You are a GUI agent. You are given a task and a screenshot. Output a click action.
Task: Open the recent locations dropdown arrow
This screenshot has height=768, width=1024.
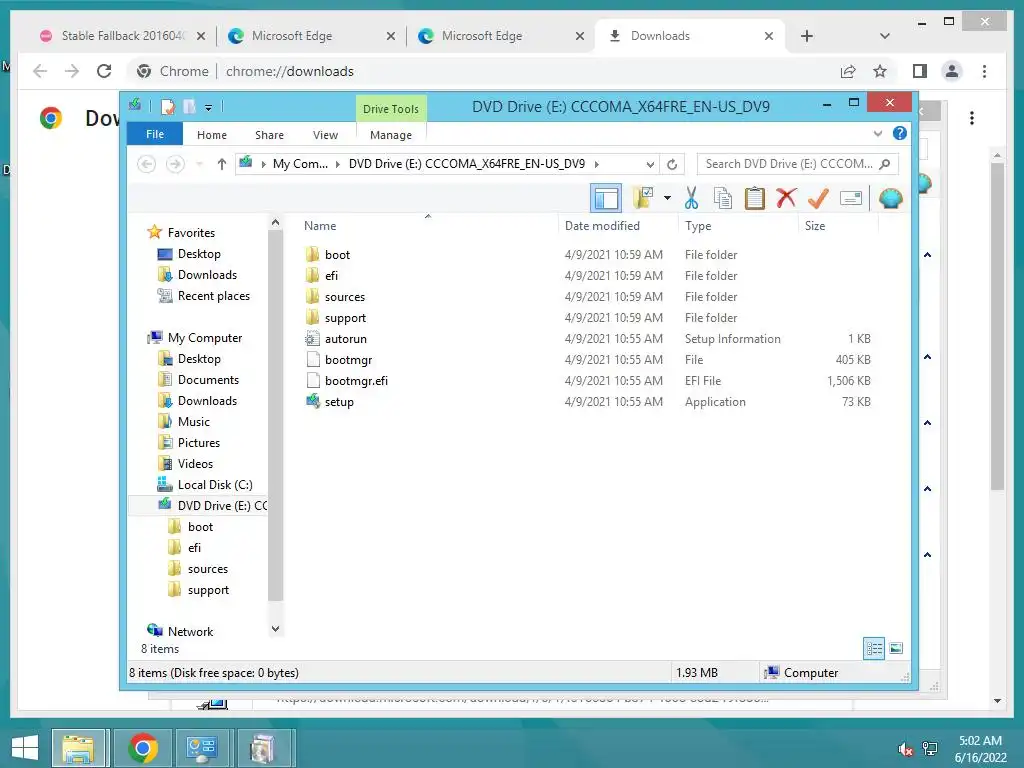click(199, 164)
